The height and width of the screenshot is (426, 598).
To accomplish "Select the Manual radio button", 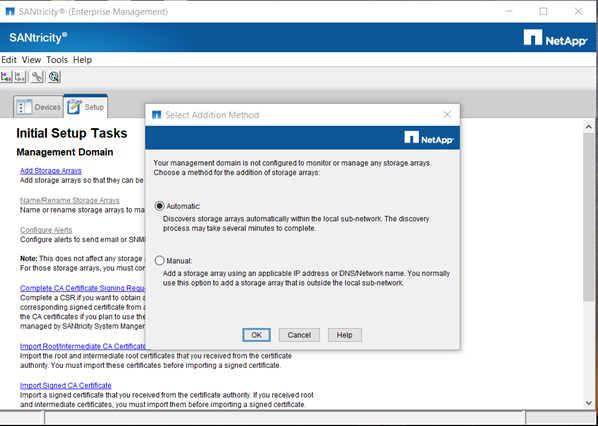I will pyautogui.click(x=159, y=261).
